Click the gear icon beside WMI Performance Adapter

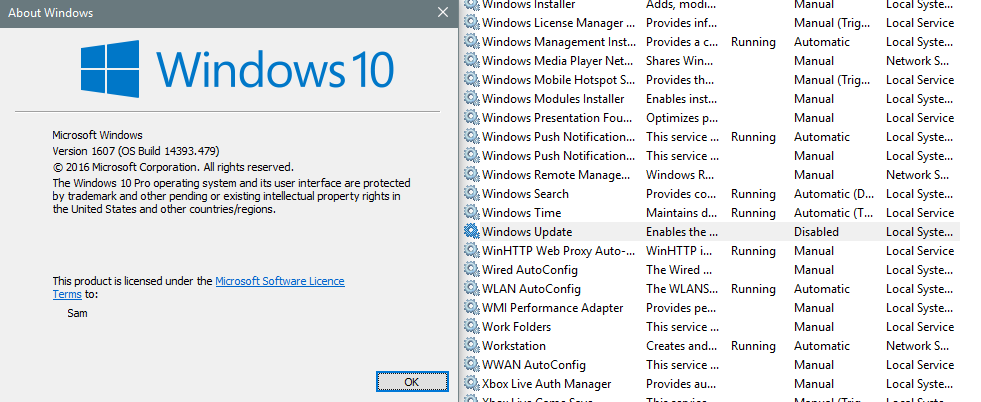click(471, 308)
